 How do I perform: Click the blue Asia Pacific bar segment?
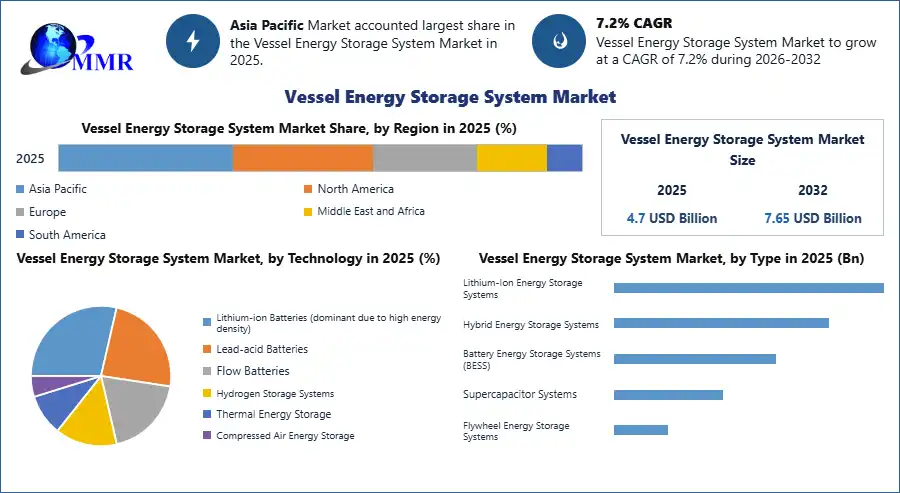(146, 158)
